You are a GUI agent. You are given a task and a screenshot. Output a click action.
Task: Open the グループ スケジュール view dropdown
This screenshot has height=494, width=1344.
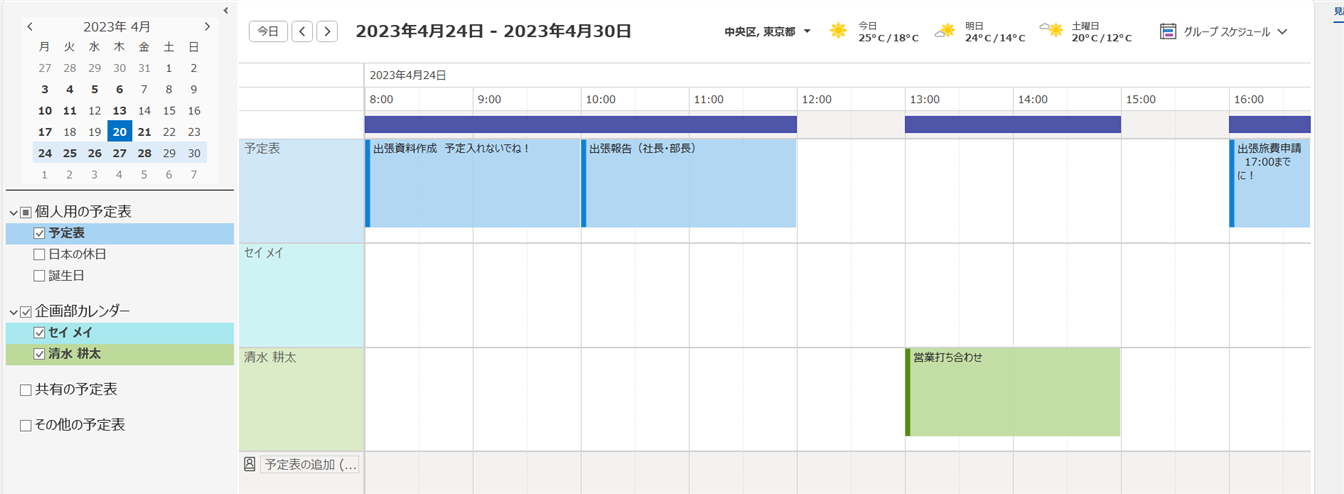click(x=1282, y=32)
